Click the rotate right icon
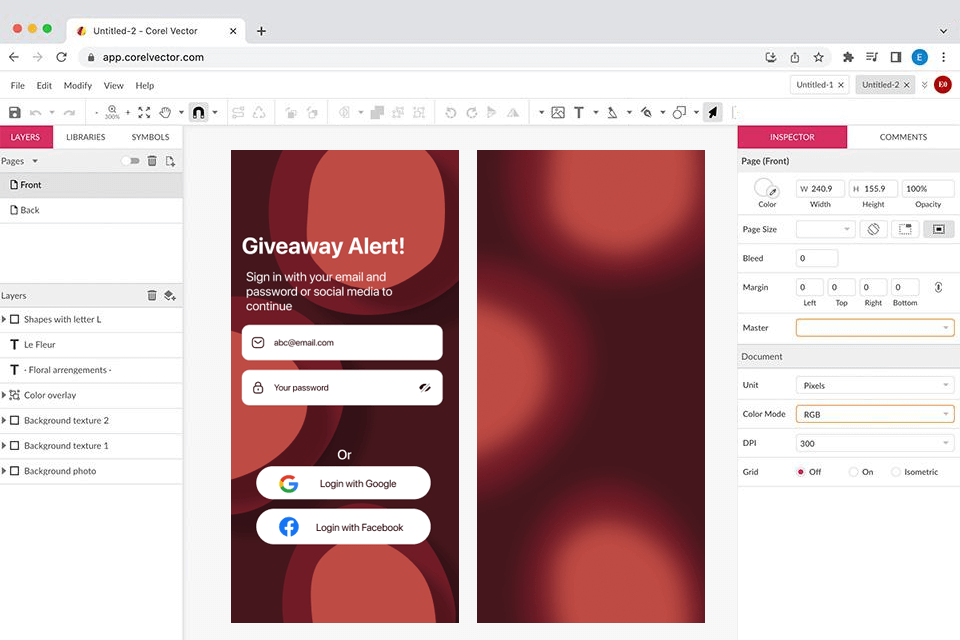960x640 pixels. (471, 113)
